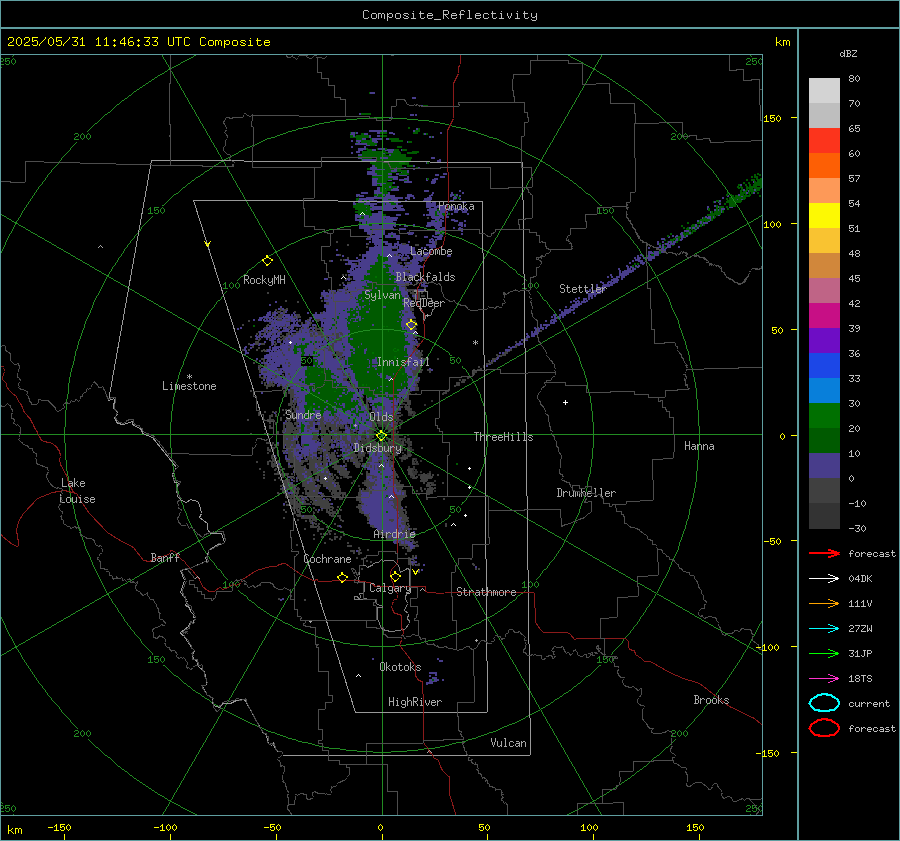Image resolution: width=900 pixels, height=841 pixels.
Task: Click the Sylvan label on map
Action: tap(382, 295)
